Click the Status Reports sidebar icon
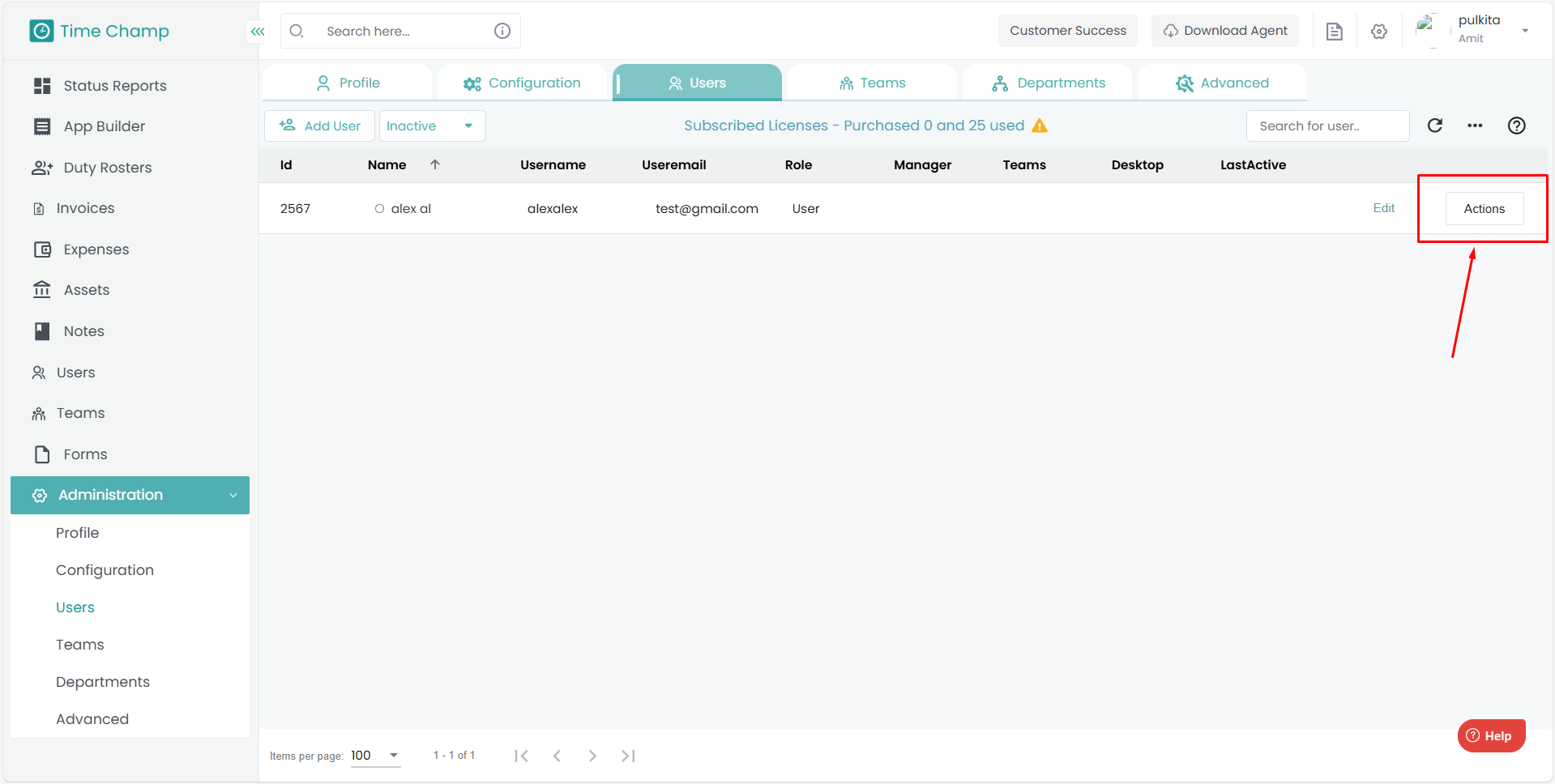 point(42,86)
